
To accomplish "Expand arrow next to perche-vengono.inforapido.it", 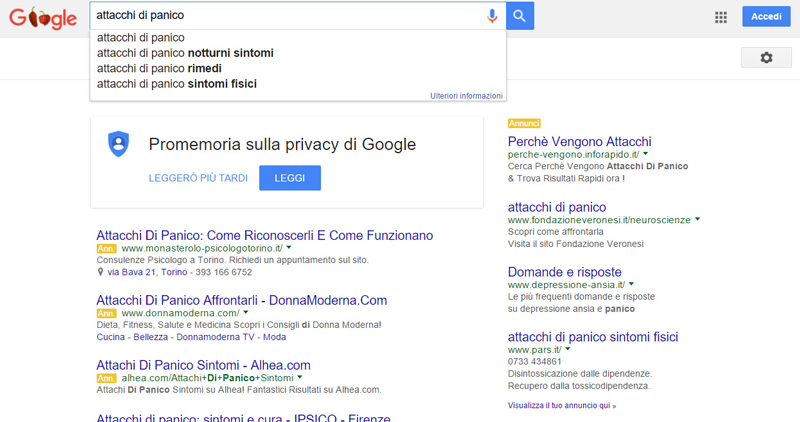I will [645, 154].
